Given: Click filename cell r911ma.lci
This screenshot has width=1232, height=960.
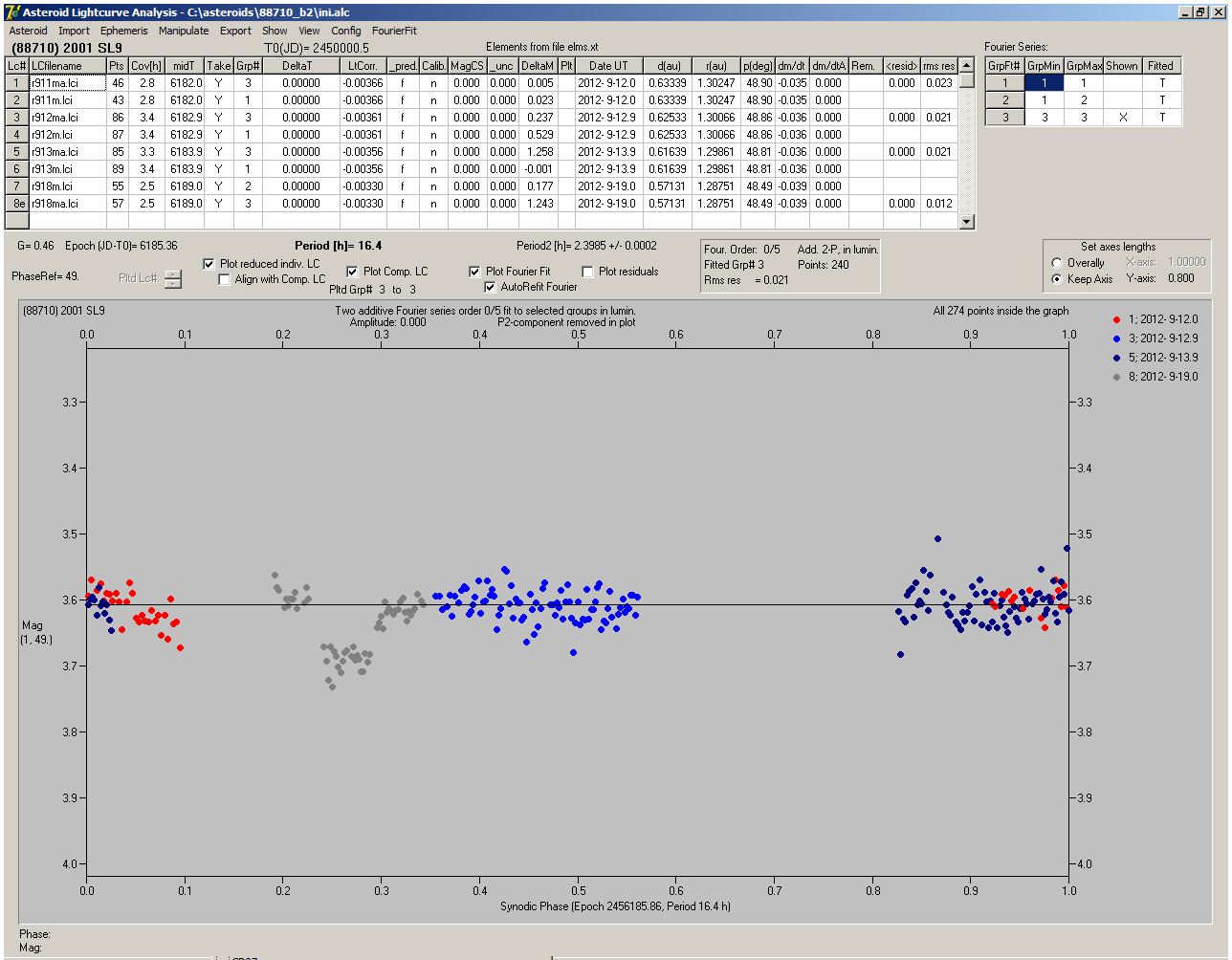Looking at the screenshot, I should 68,83.
